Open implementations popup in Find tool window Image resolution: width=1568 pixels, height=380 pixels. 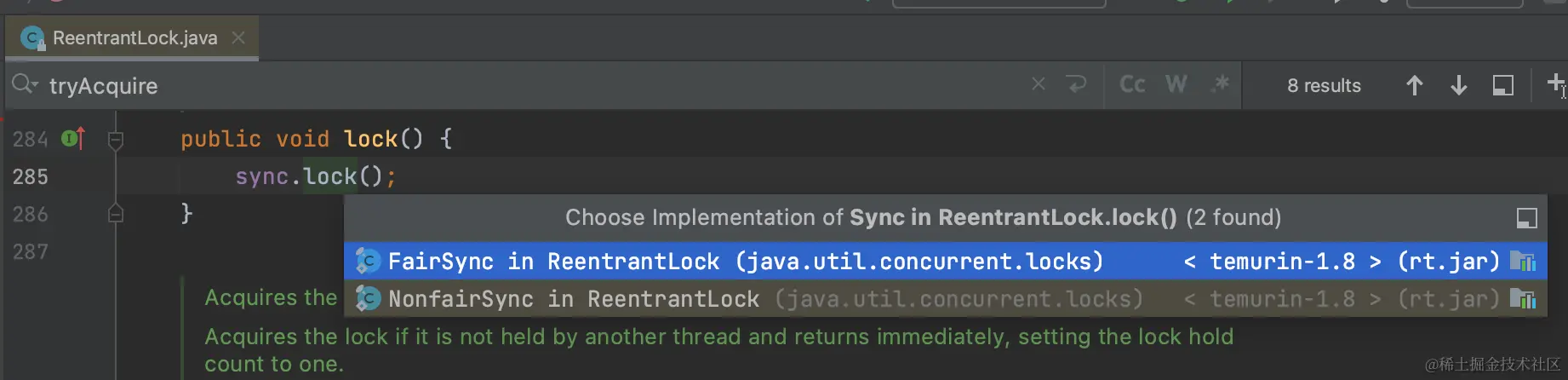coord(1526,218)
